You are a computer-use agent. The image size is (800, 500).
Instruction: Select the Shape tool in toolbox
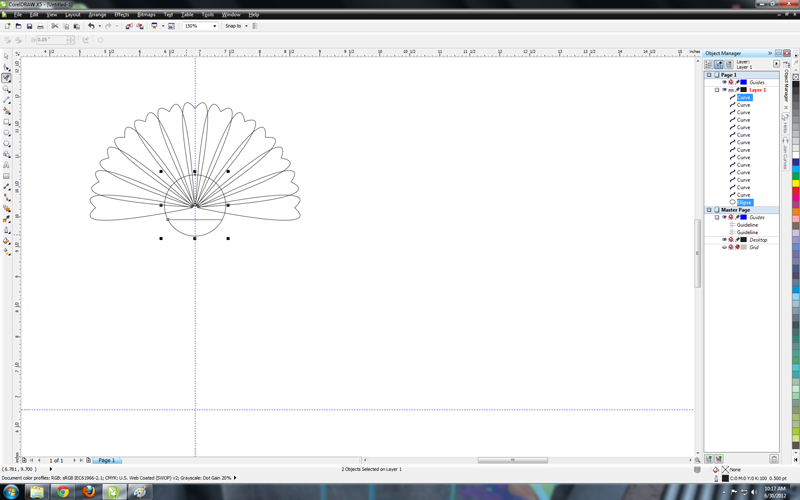[6, 67]
